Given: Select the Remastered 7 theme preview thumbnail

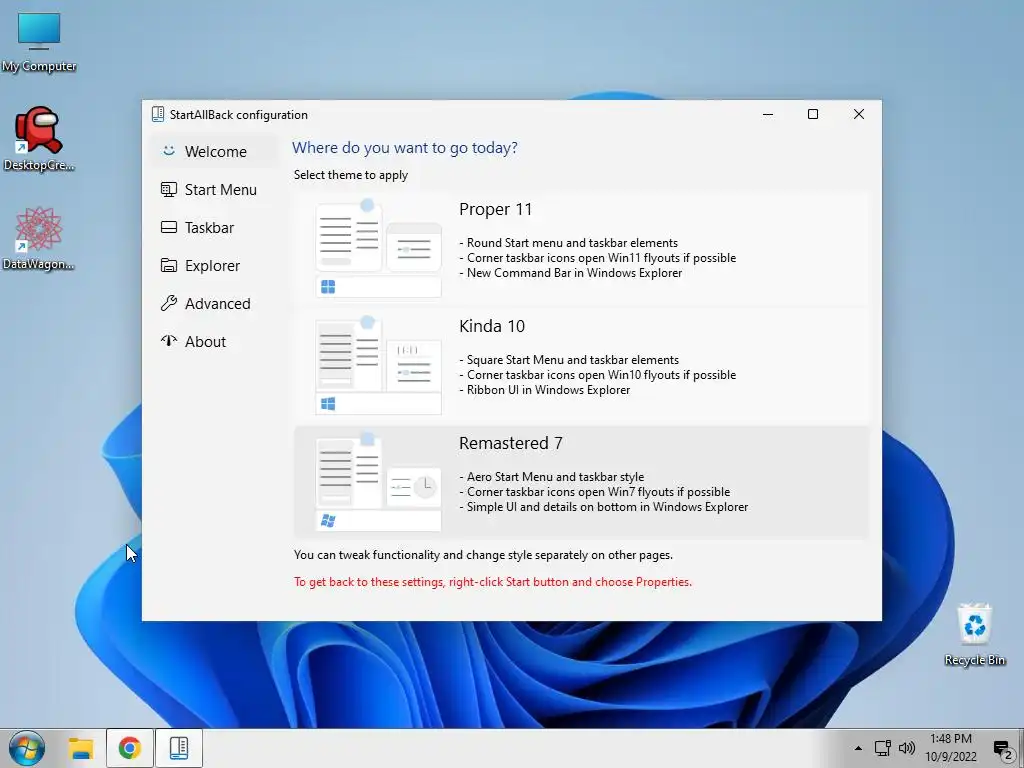Looking at the screenshot, I should (x=378, y=482).
